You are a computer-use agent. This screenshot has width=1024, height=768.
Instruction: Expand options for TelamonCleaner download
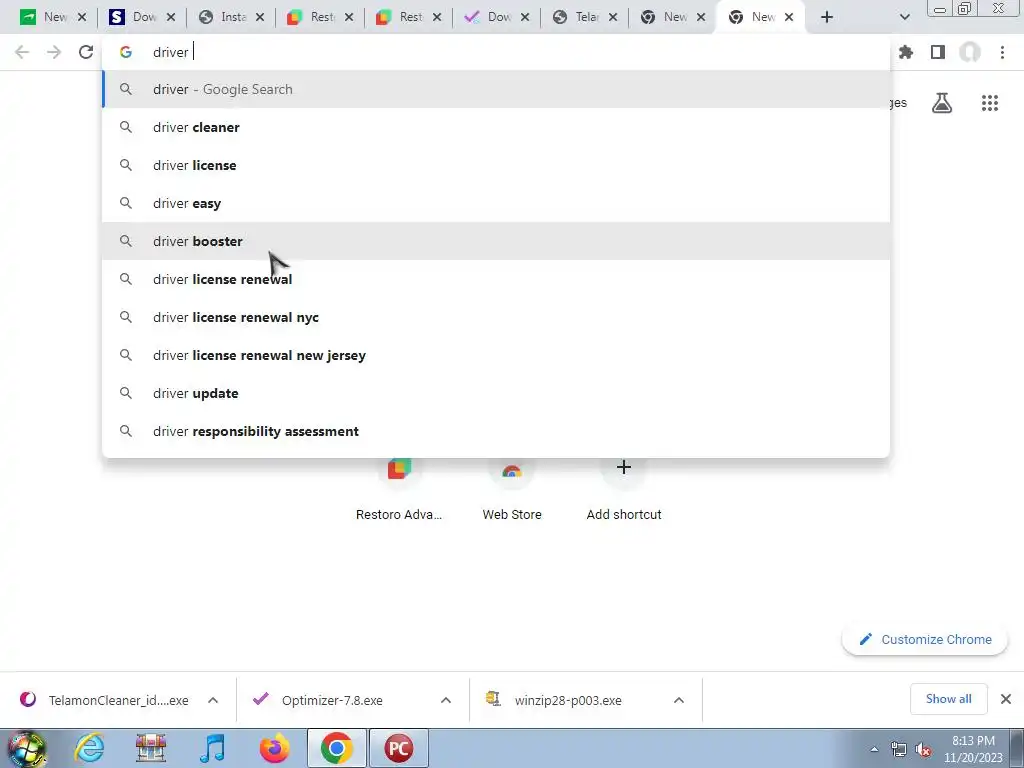tap(213, 700)
